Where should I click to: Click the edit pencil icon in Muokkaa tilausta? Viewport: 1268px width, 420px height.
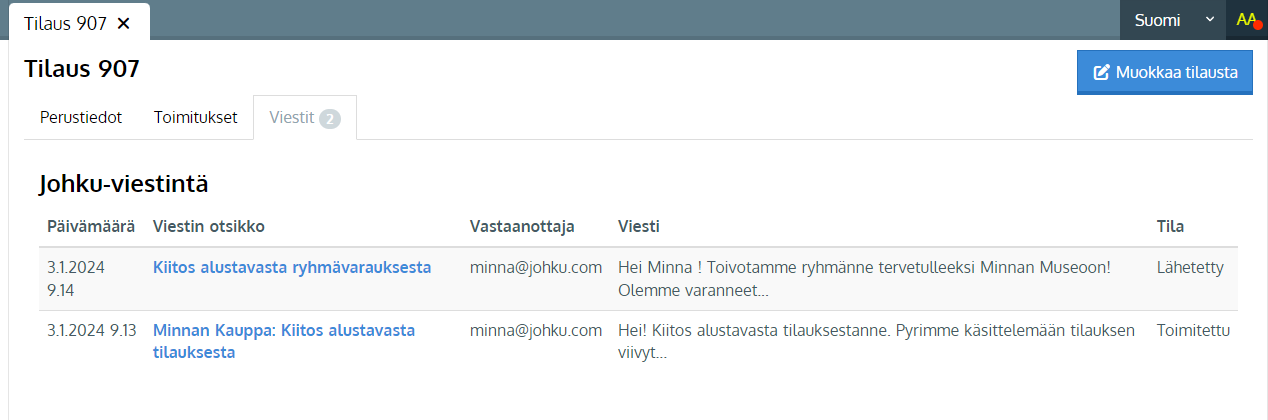(1102, 72)
